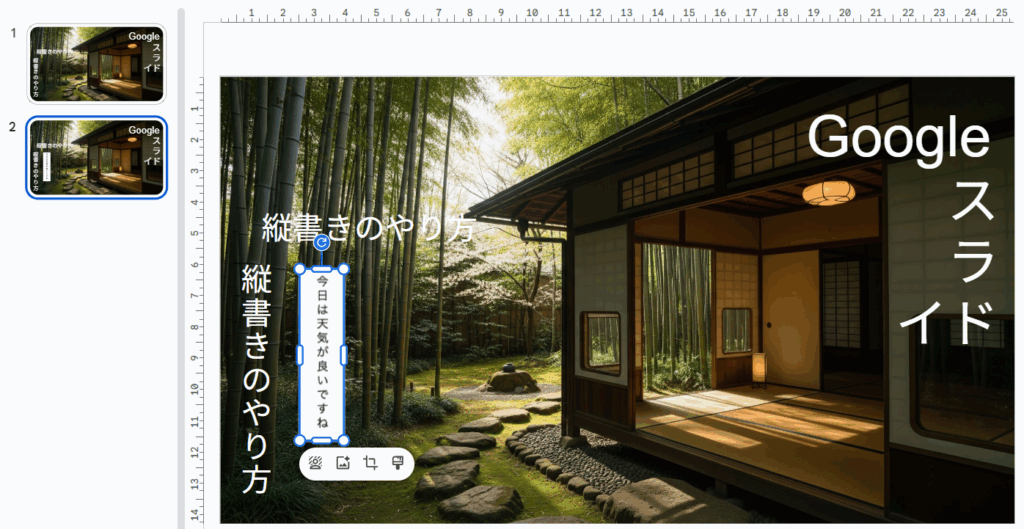Screen dimensions: 1024x529
Task: Select slide 1 thumbnail in the filmstrip
Action: [97, 64]
